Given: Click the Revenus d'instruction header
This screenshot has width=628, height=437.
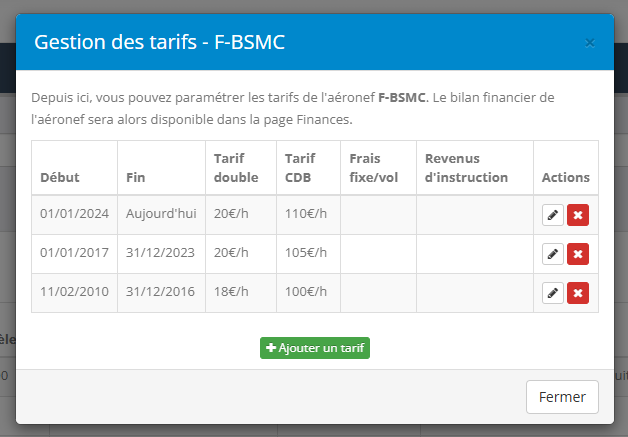Looking at the screenshot, I should point(466,168).
